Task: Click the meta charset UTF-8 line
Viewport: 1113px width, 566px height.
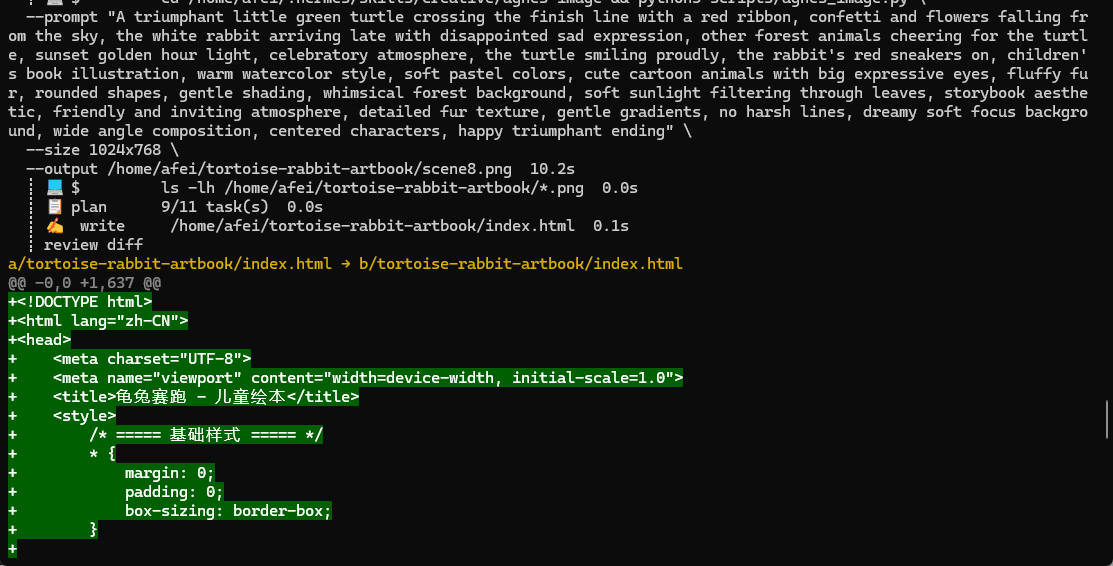Action: coord(130,359)
